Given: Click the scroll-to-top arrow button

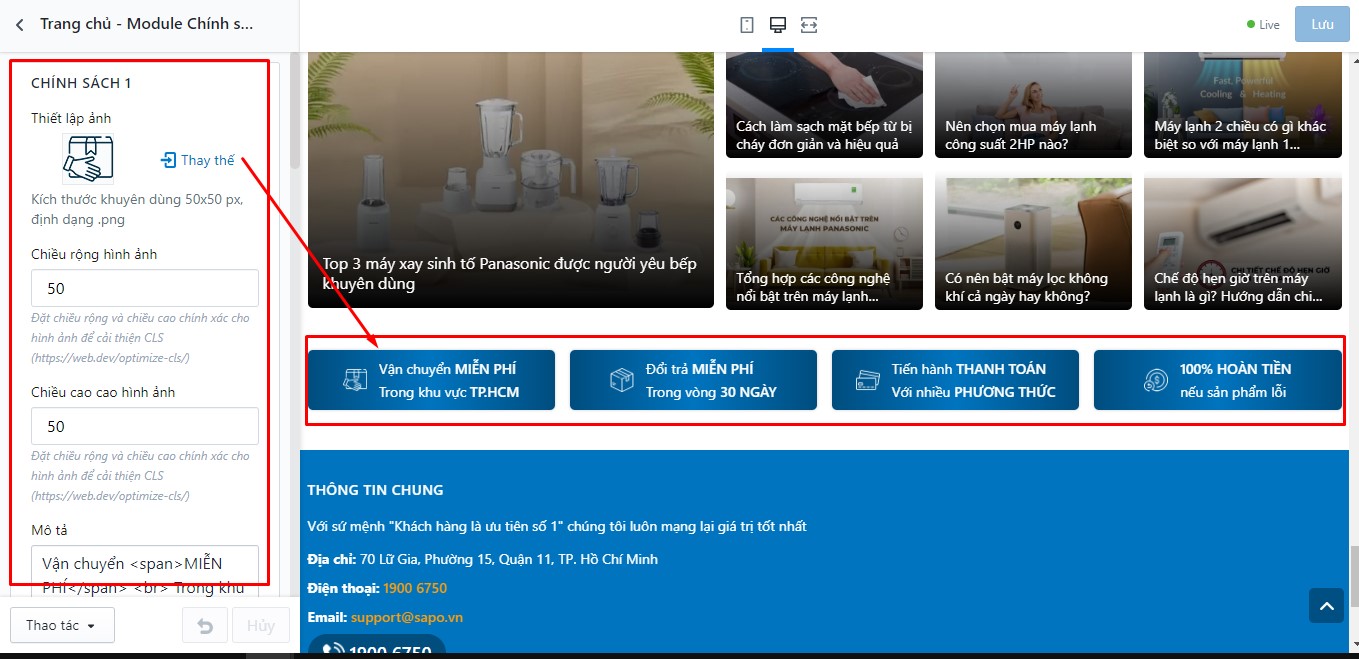Looking at the screenshot, I should point(1326,605).
